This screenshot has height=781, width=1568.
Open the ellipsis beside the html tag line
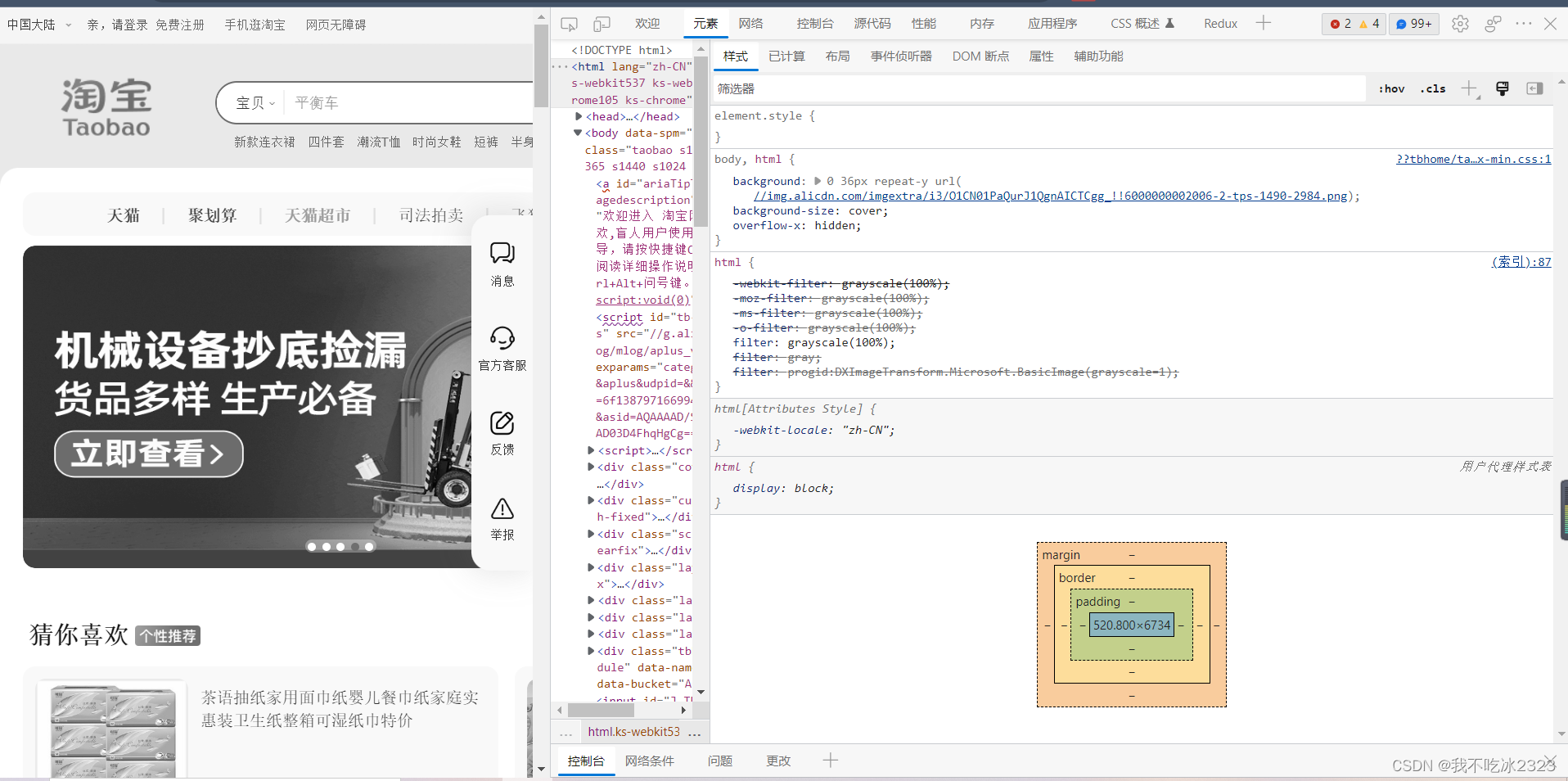[560, 67]
